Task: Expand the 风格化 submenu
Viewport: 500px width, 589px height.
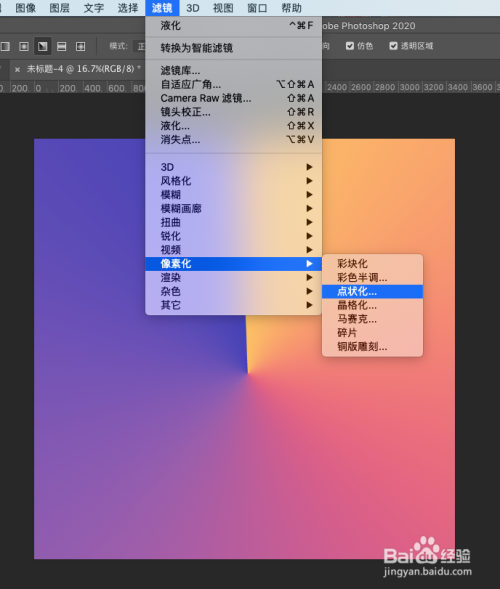Action: [x=233, y=181]
